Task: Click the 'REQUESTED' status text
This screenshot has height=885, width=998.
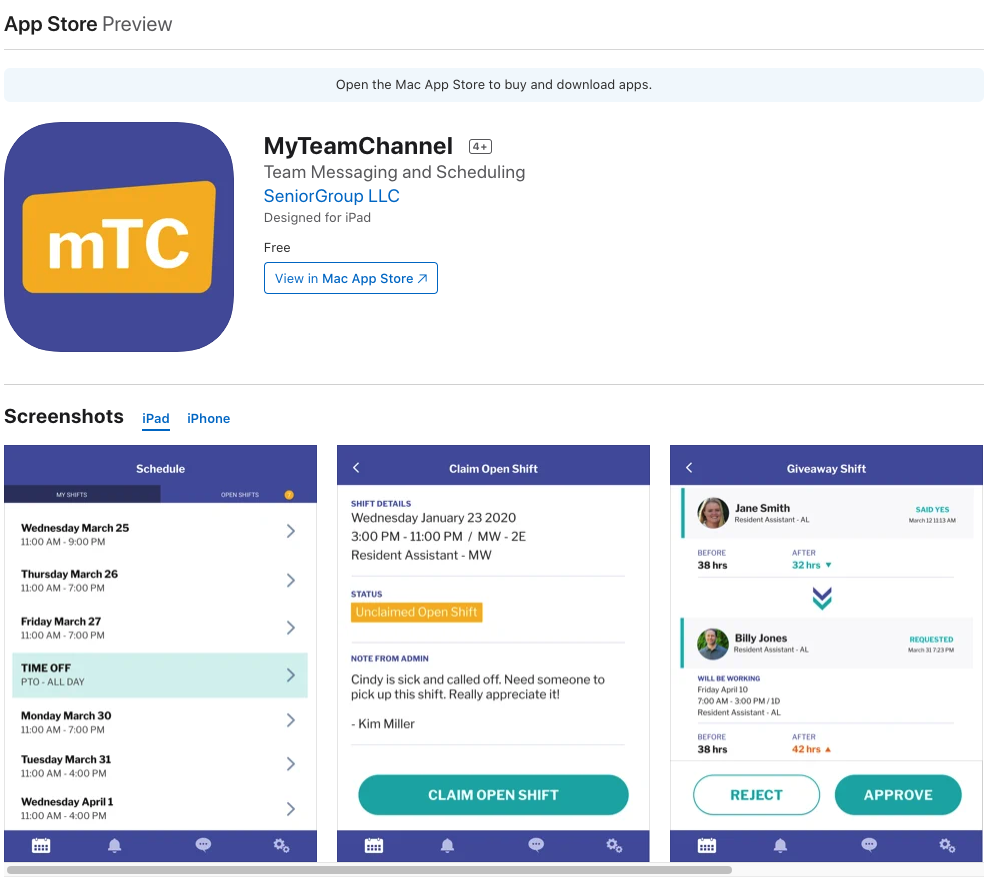Action: 931,639
